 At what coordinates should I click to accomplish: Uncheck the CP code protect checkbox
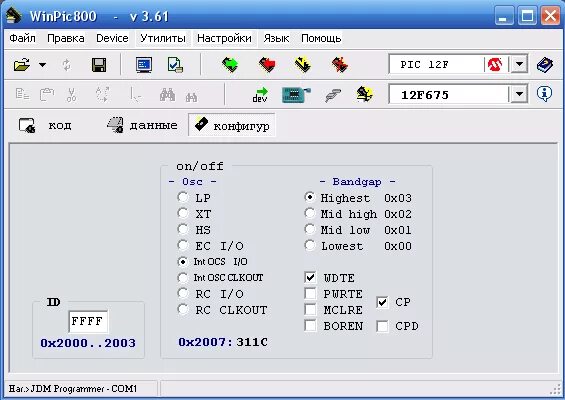pos(382,302)
